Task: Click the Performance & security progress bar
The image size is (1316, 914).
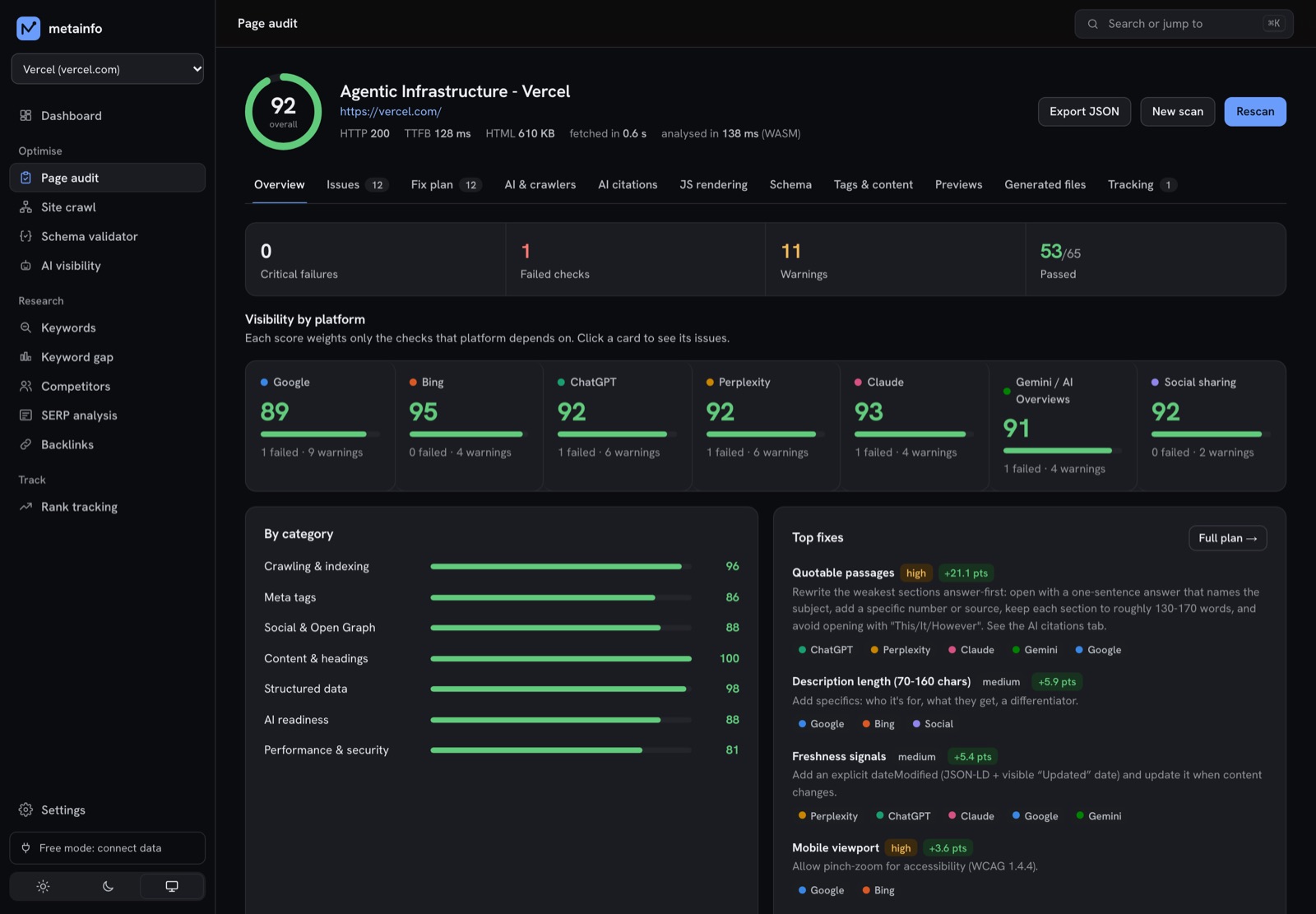Action: click(561, 750)
